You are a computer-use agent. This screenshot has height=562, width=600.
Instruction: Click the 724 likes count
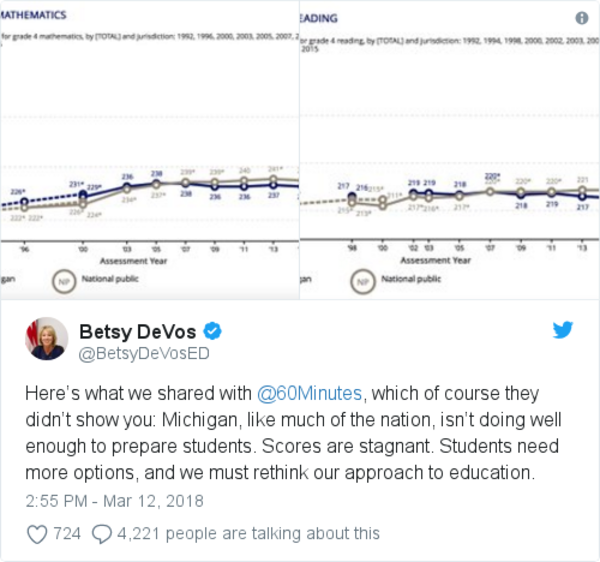[x=66, y=534]
